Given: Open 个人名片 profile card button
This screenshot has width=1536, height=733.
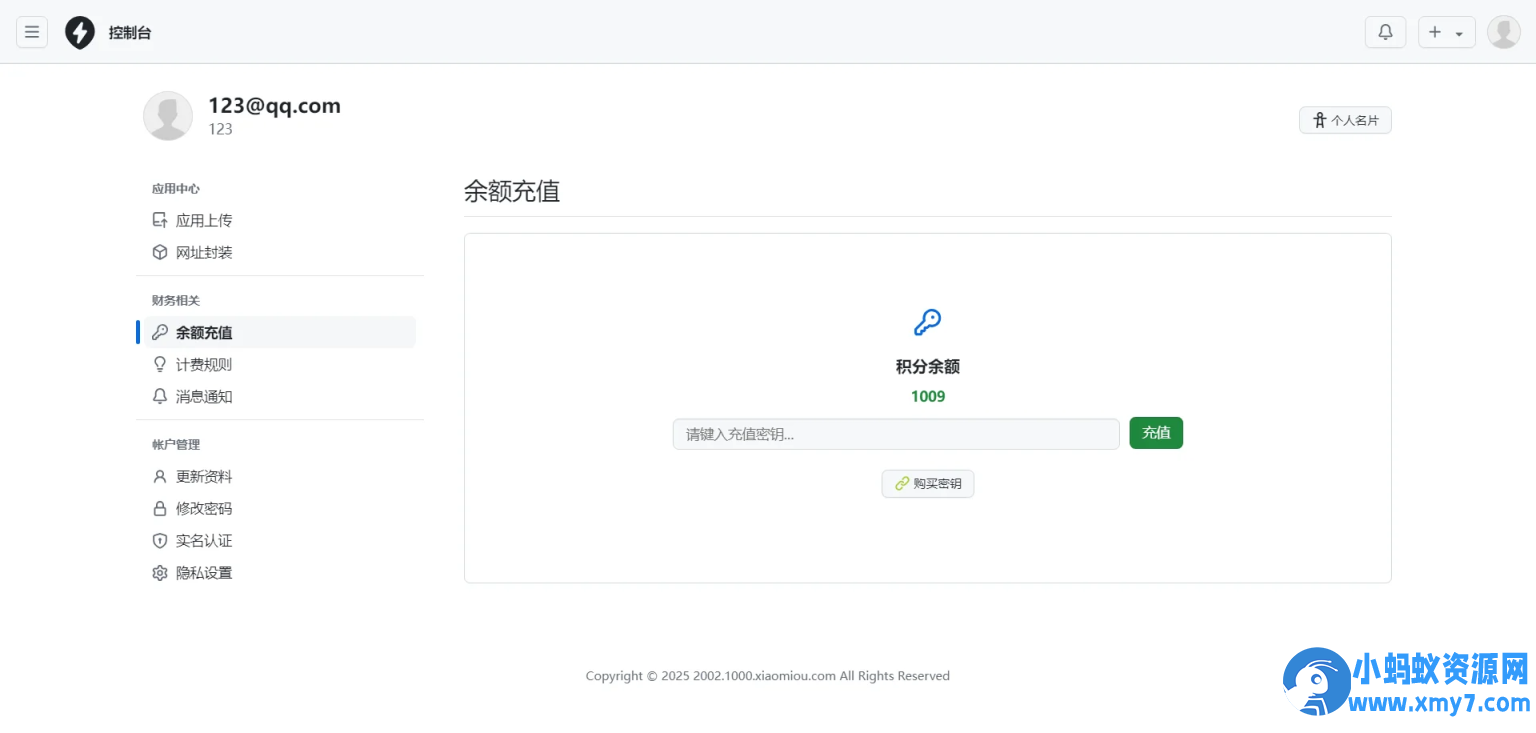Looking at the screenshot, I should tap(1345, 120).
